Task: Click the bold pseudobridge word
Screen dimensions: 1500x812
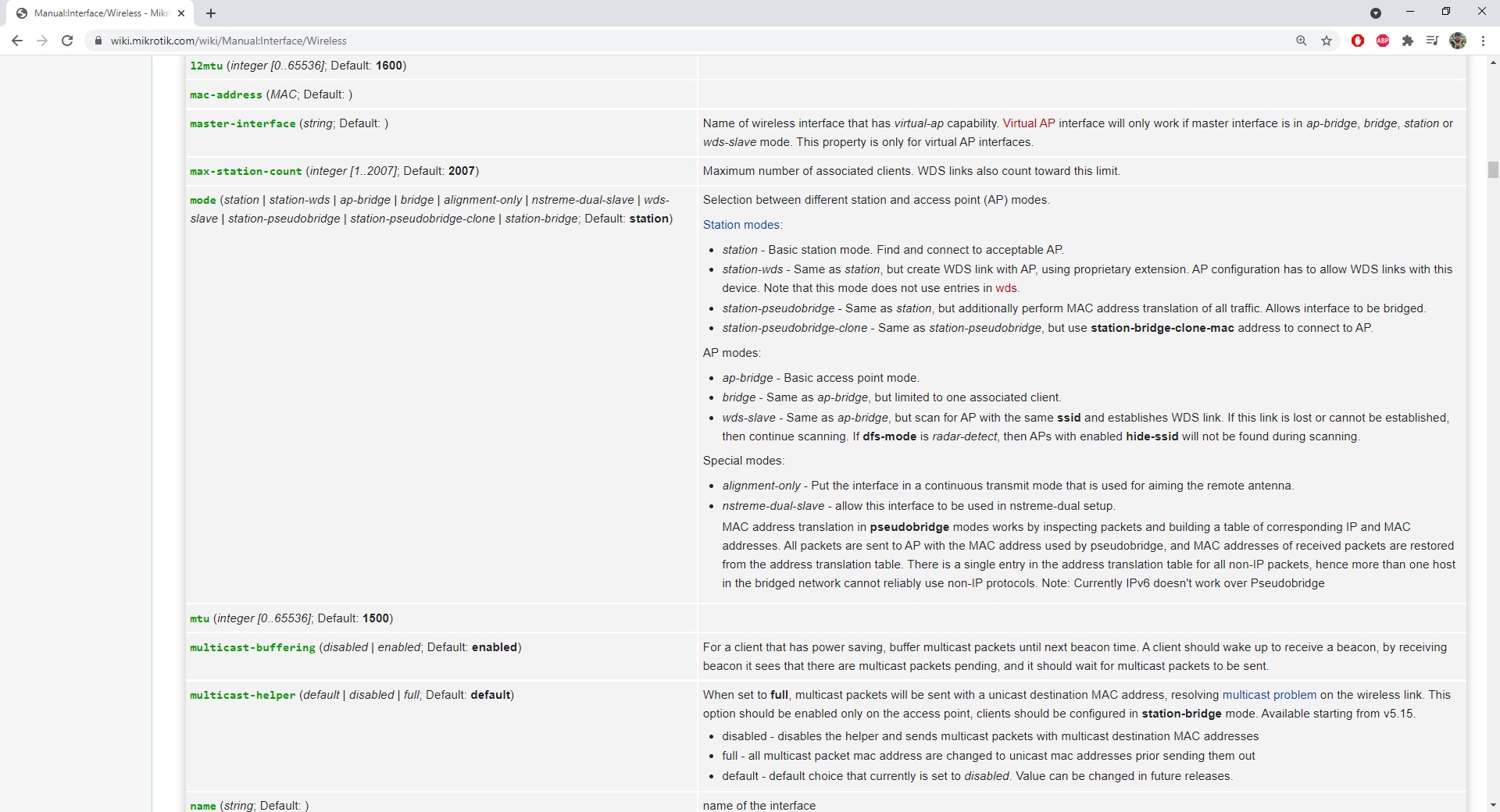Action: (x=909, y=527)
